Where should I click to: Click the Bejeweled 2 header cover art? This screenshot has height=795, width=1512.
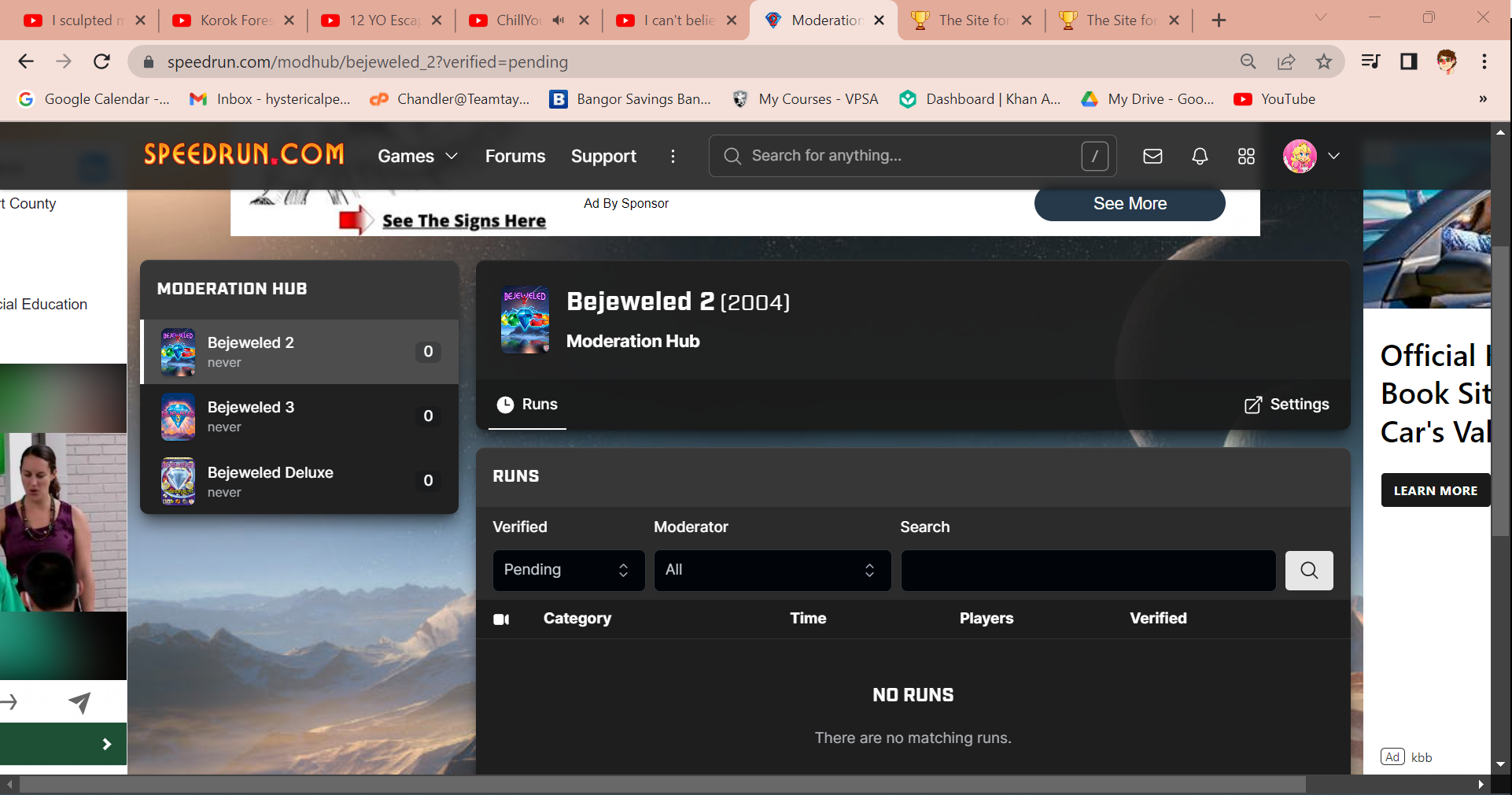click(x=525, y=320)
